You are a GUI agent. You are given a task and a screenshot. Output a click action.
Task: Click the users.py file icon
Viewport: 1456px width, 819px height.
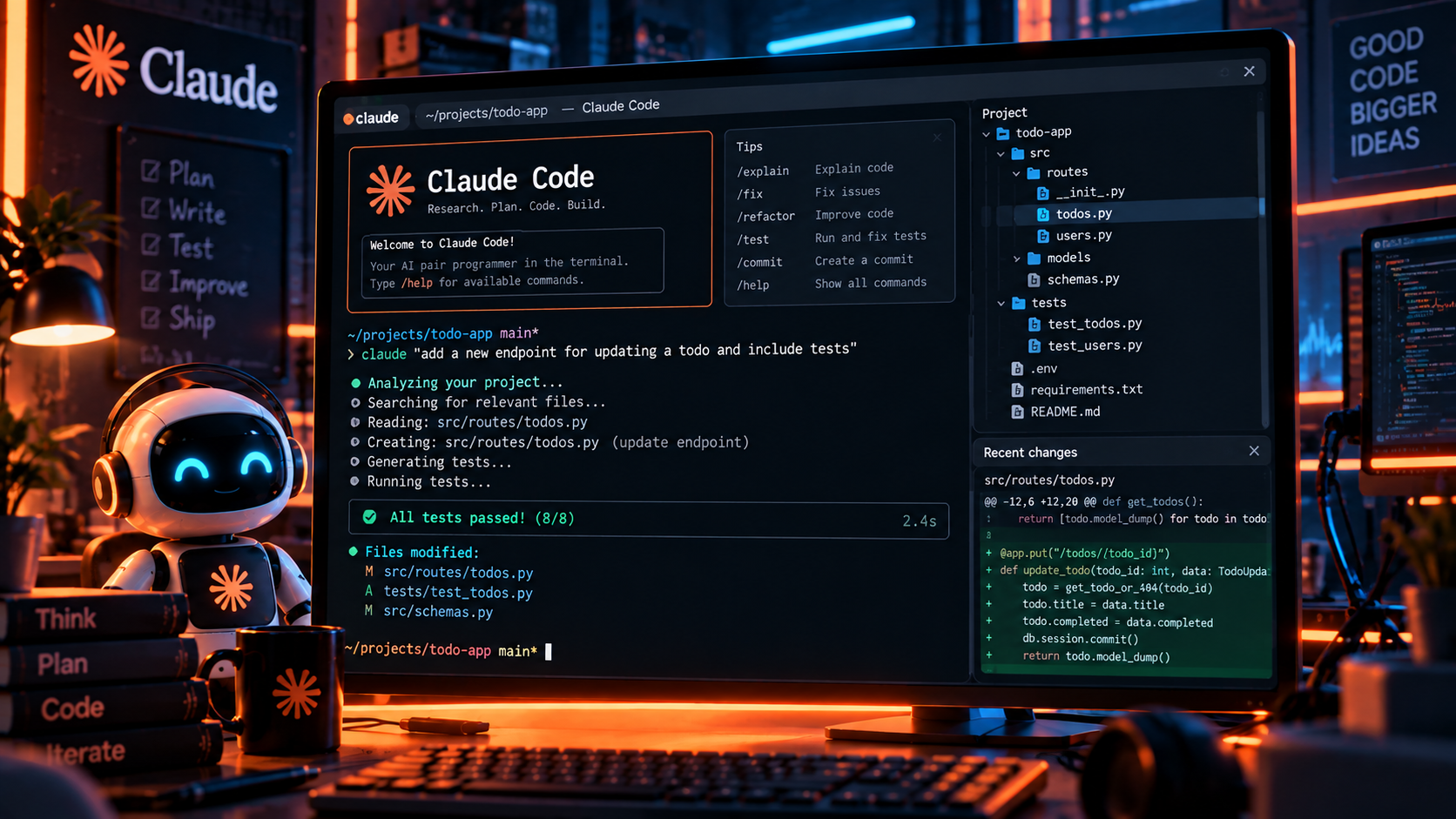tap(1042, 236)
